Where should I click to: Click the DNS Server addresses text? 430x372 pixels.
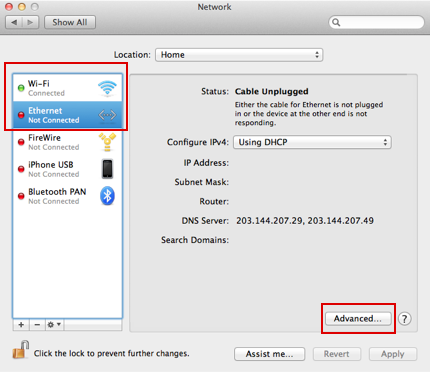click(x=305, y=221)
